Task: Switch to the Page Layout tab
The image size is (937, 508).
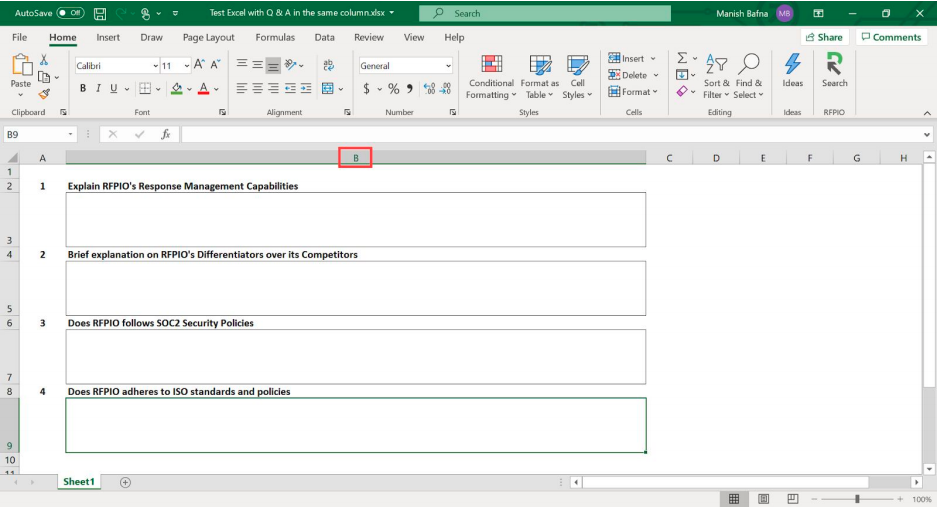Action: (208, 37)
